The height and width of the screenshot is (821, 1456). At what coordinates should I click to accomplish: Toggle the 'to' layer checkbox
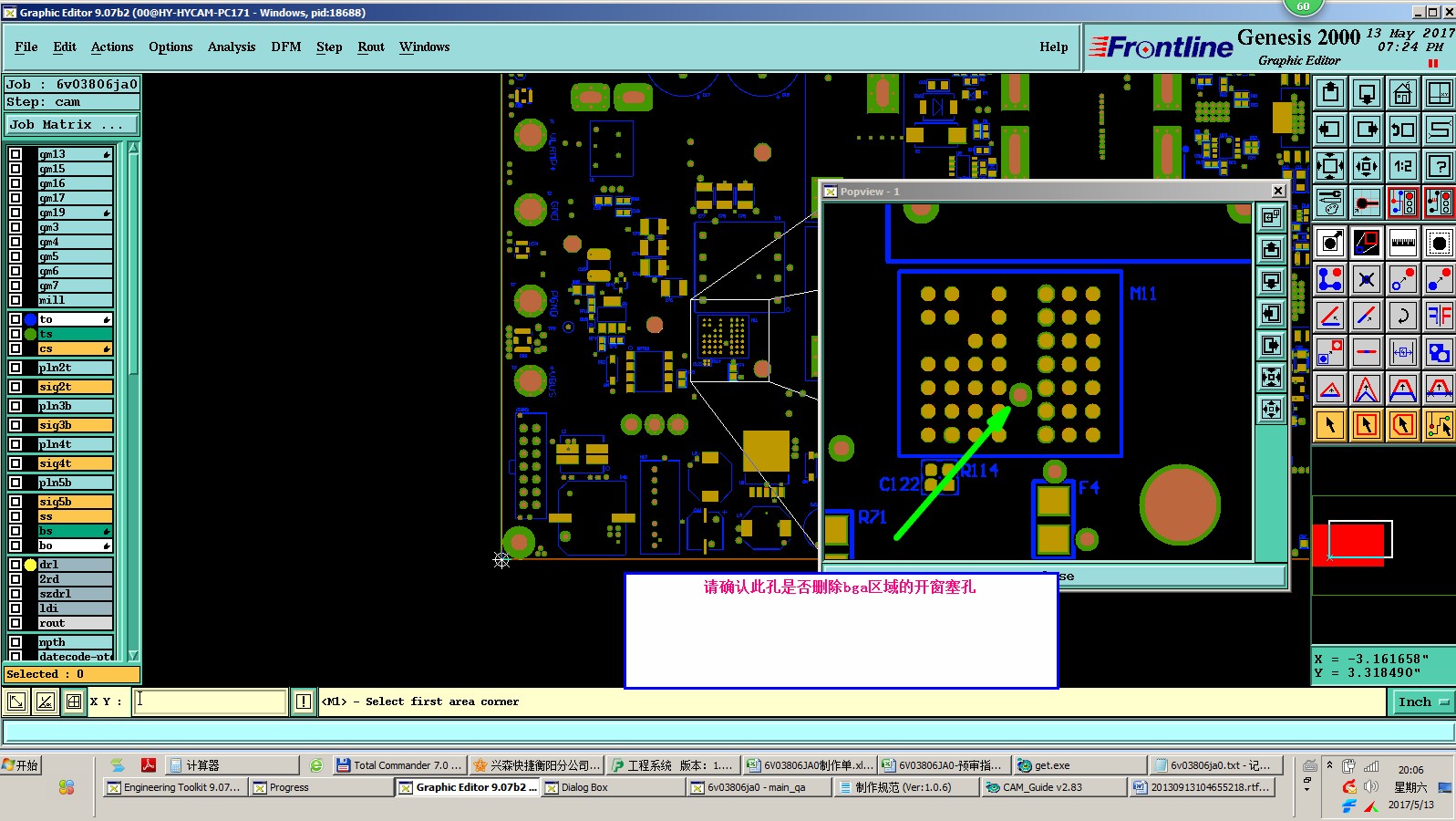click(x=15, y=319)
